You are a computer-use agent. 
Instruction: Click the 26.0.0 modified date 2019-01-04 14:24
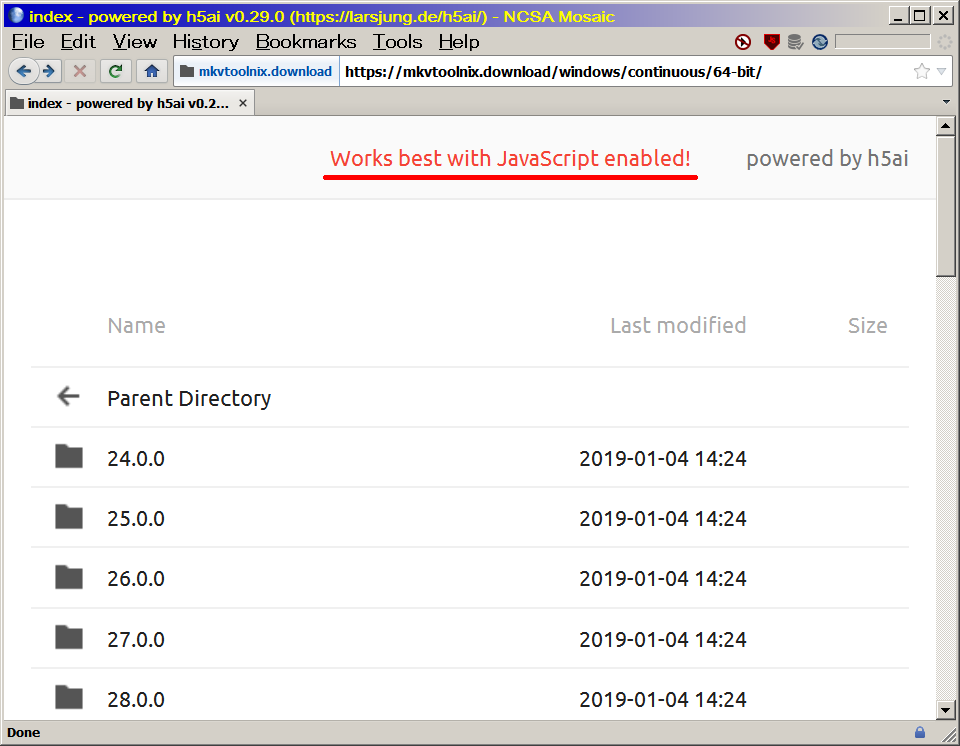[663, 578]
